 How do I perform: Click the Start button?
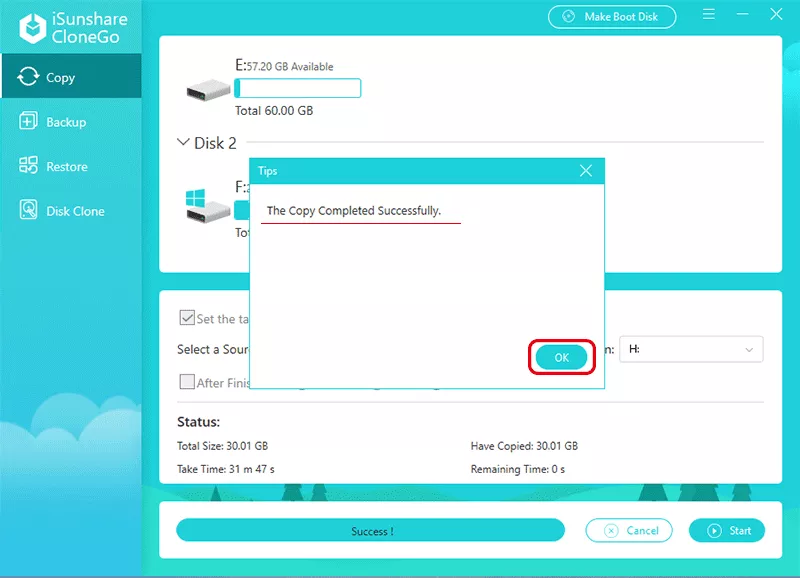(x=729, y=530)
